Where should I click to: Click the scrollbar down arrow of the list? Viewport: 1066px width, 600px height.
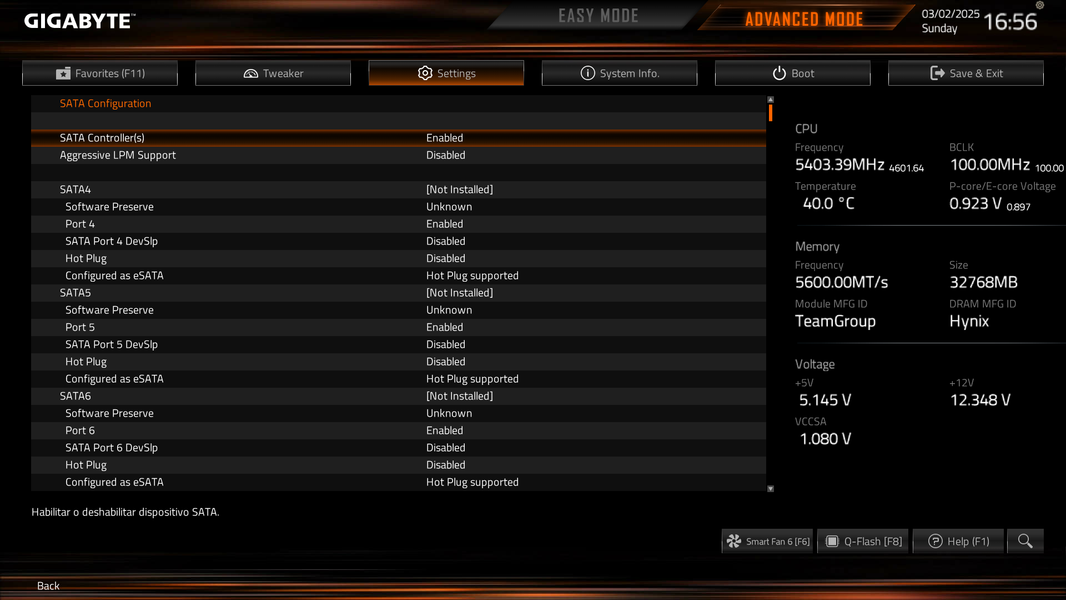pyautogui.click(x=770, y=489)
